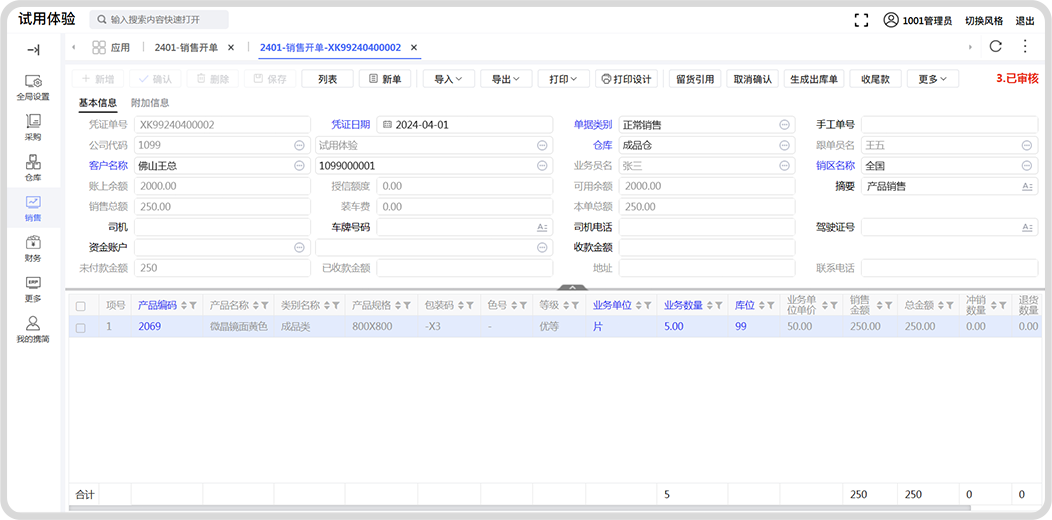This screenshot has width=1052, height=520.
Task: Open the 财务 sidebar module
Action: 34,249
